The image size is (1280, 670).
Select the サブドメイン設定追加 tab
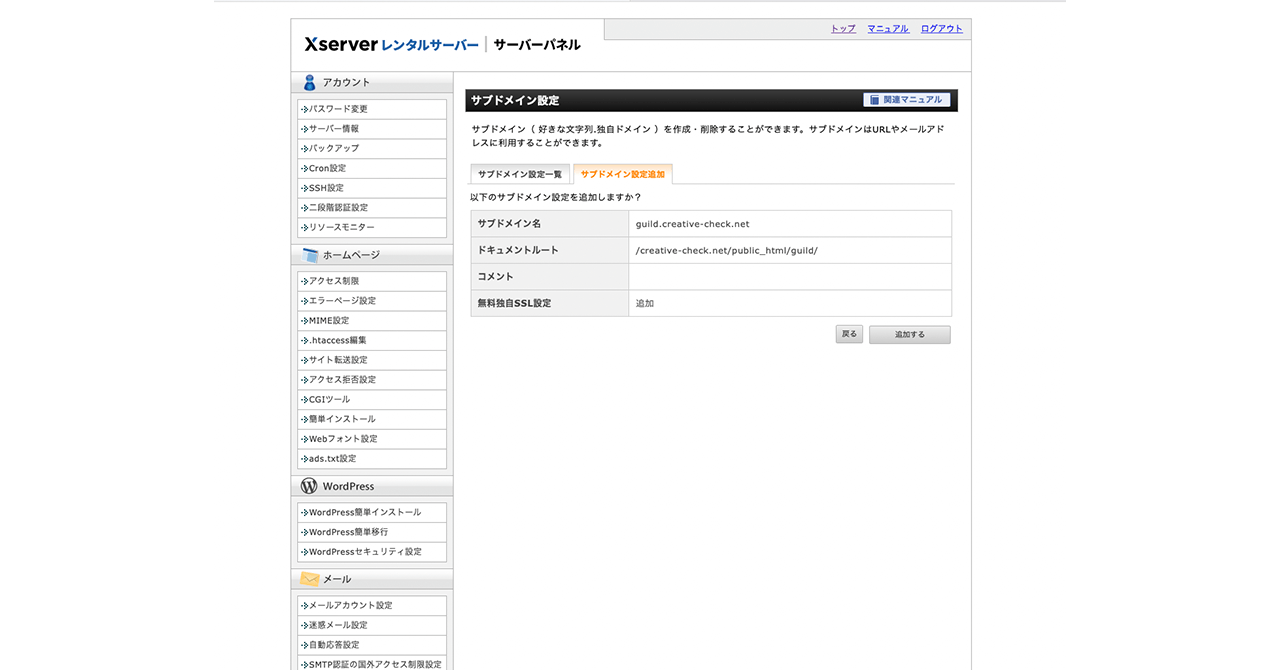pos(622,174)
